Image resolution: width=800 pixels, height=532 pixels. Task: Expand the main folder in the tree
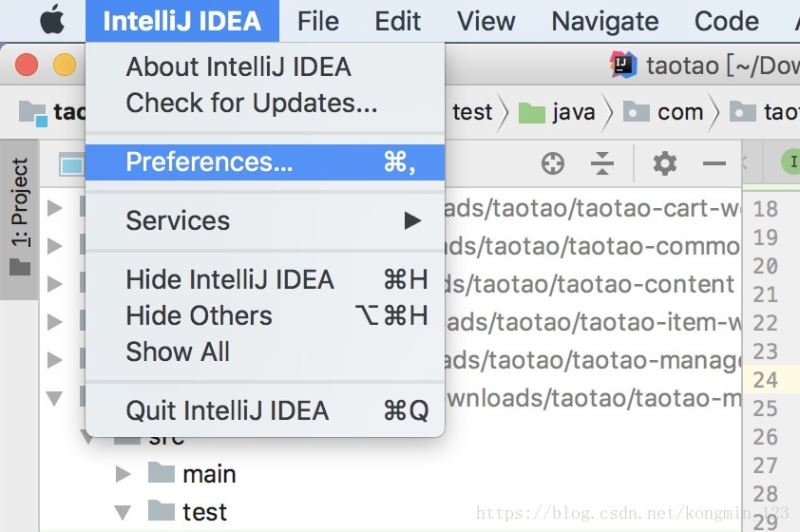[x=124, y=473]
